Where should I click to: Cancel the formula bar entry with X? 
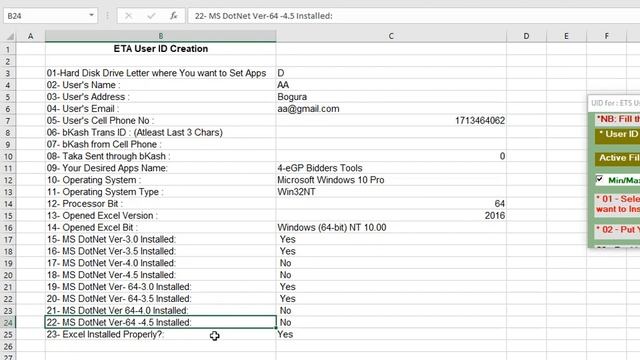tap(128, 16)
